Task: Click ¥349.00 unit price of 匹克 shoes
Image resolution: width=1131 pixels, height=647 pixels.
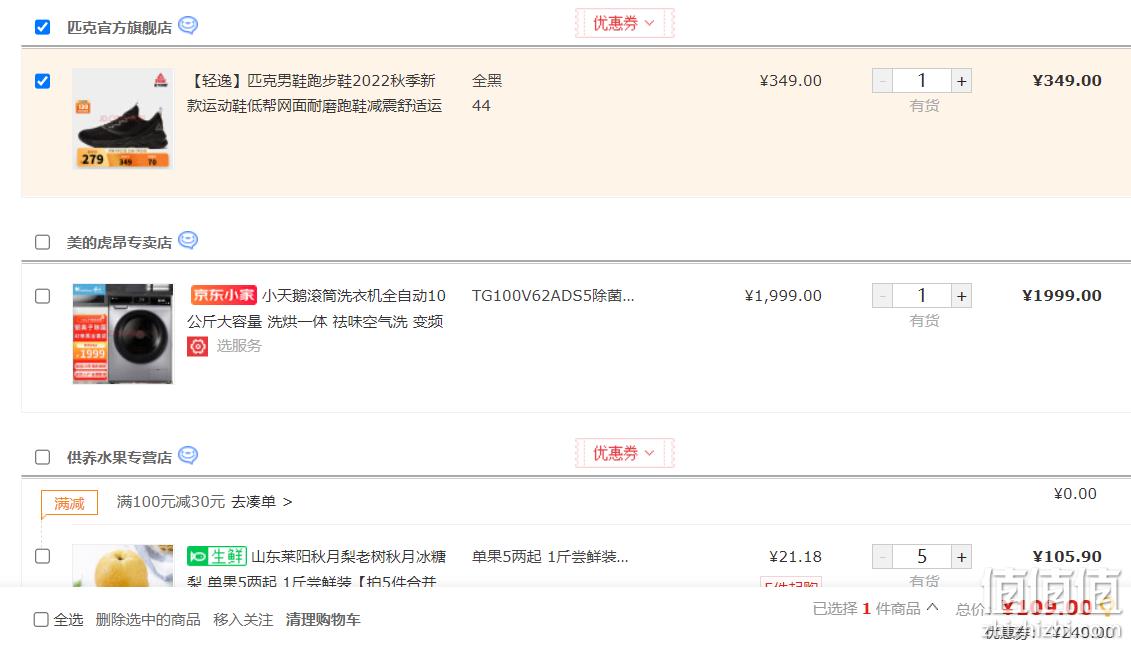Action: [x=791, y=81]
